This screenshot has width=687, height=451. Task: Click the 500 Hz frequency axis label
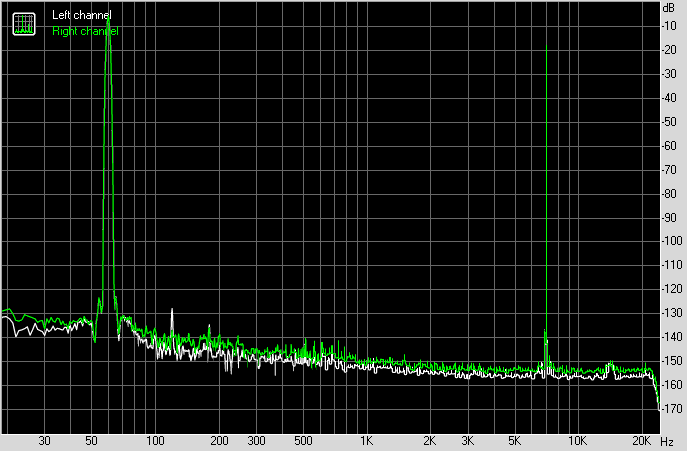click(302, 441)
